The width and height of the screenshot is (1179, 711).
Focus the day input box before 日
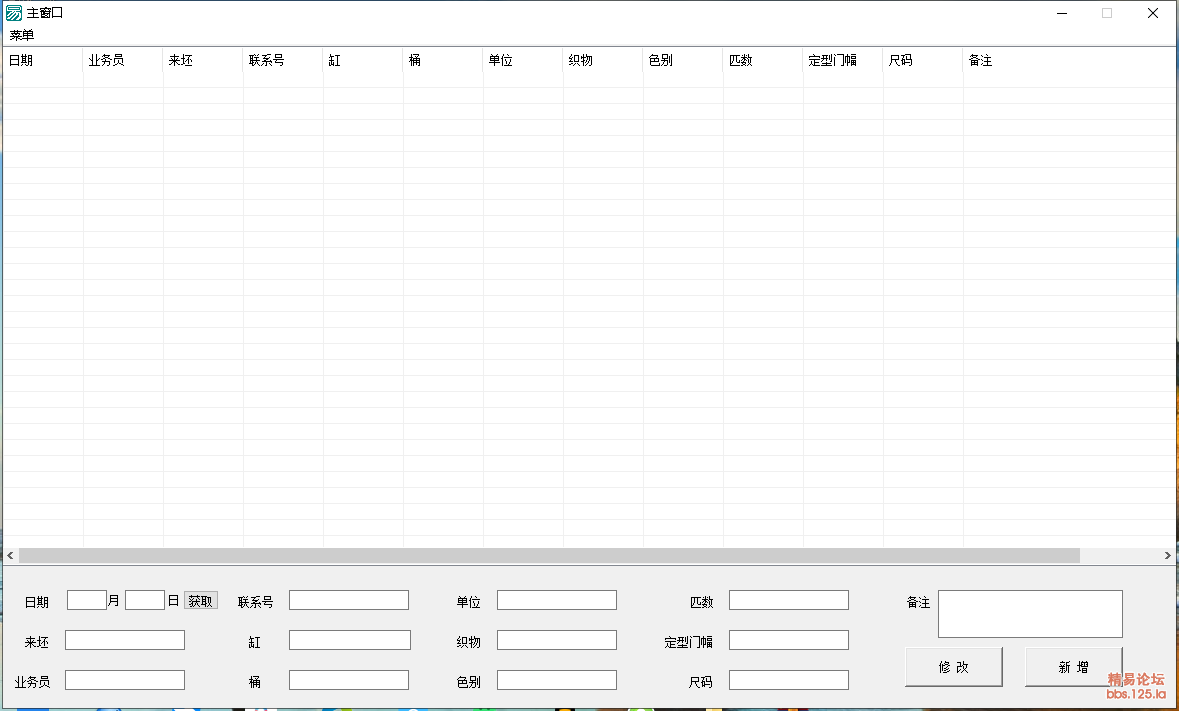coord(144,600)
